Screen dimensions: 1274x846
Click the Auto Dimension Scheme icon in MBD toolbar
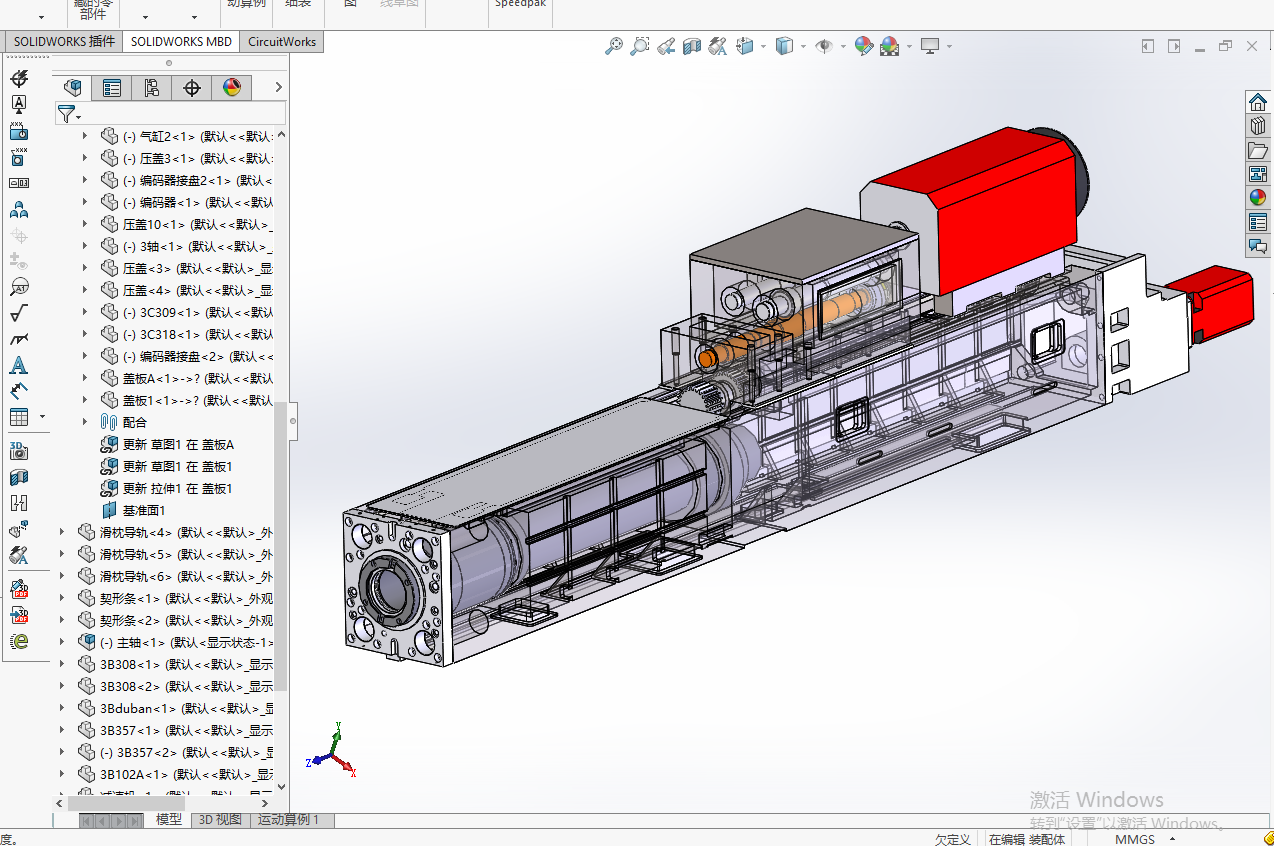coord(19,79)
